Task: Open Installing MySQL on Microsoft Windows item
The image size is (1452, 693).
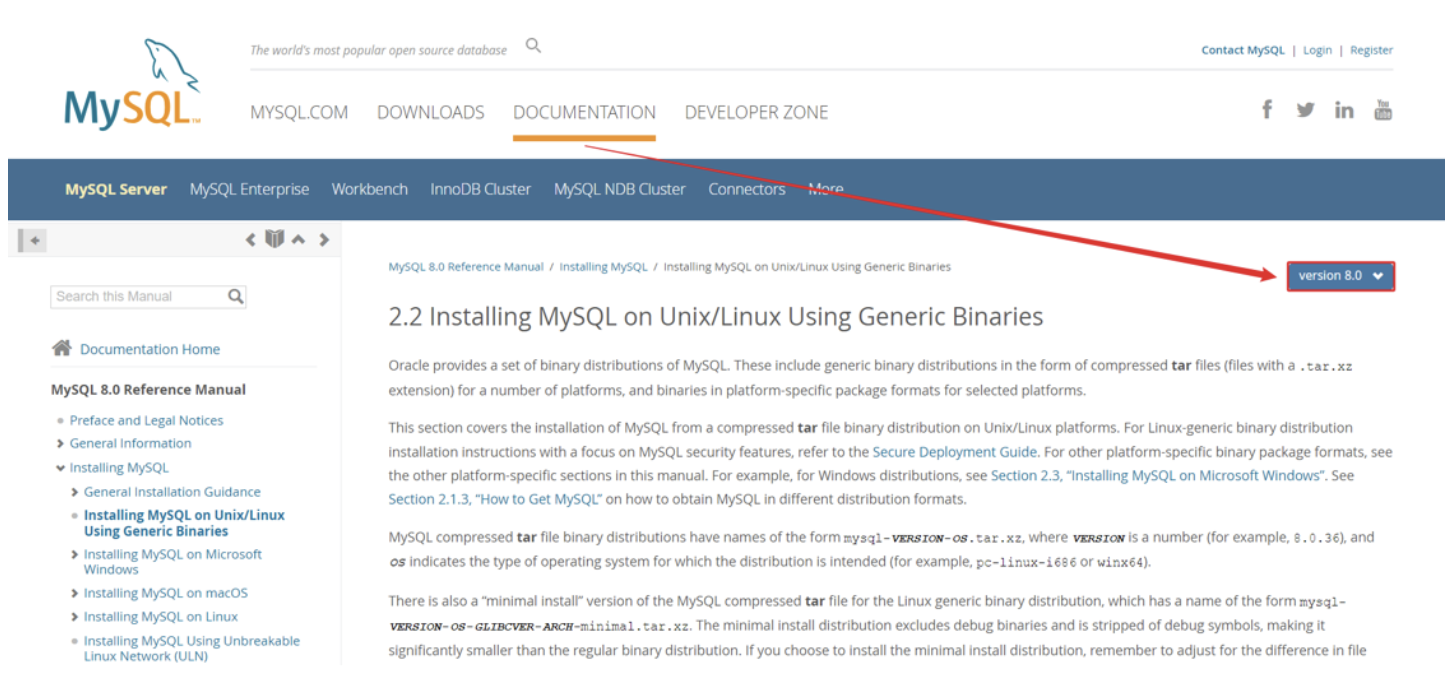Action: click(173, 562)
